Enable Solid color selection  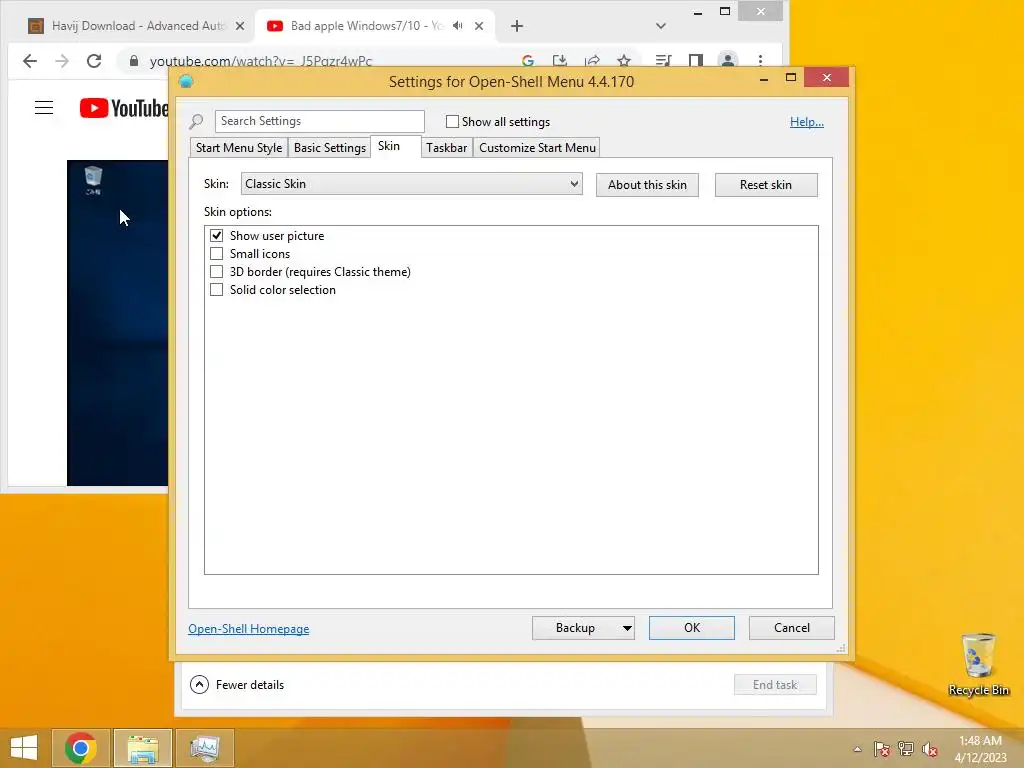coord(216,289)
